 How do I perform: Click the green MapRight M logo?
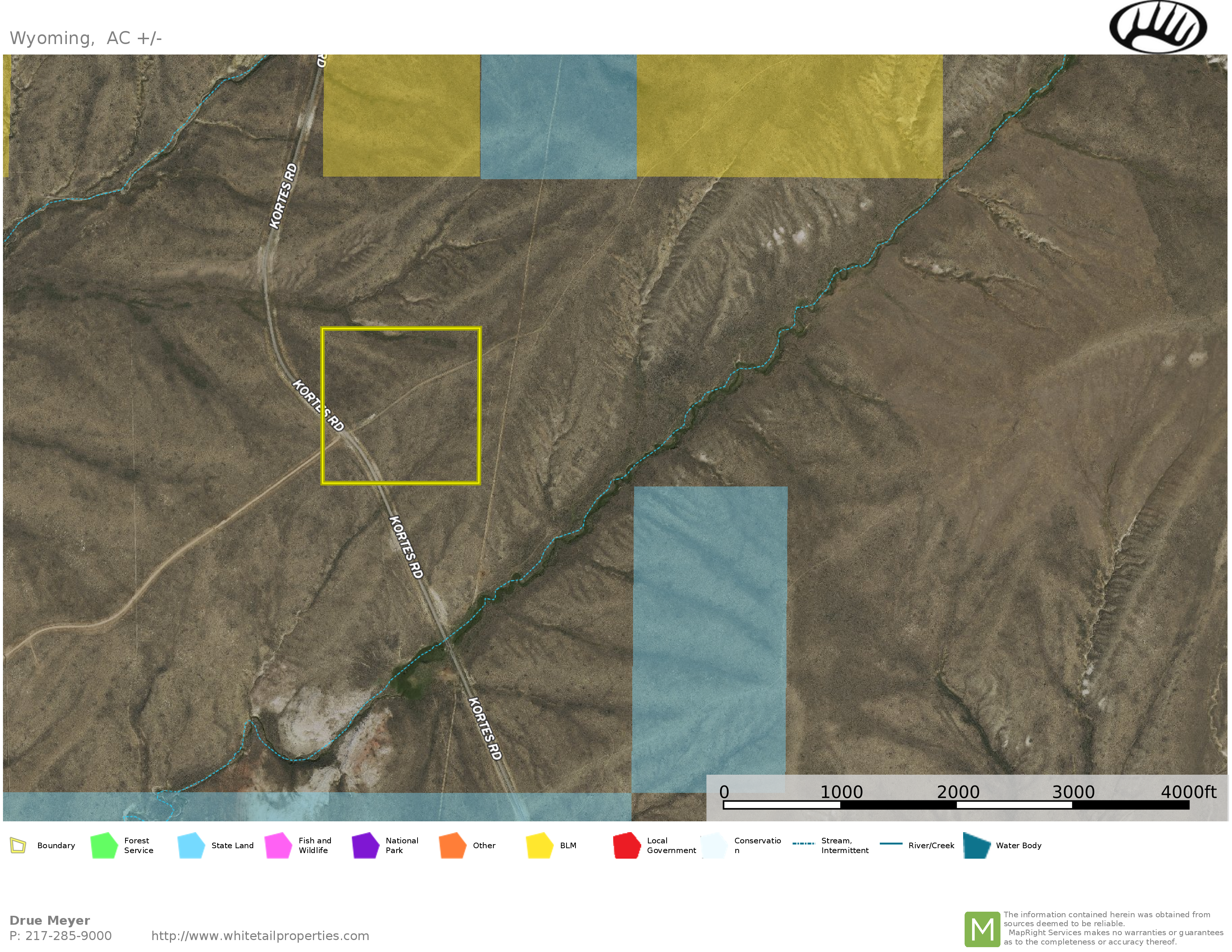coord(982,929)
